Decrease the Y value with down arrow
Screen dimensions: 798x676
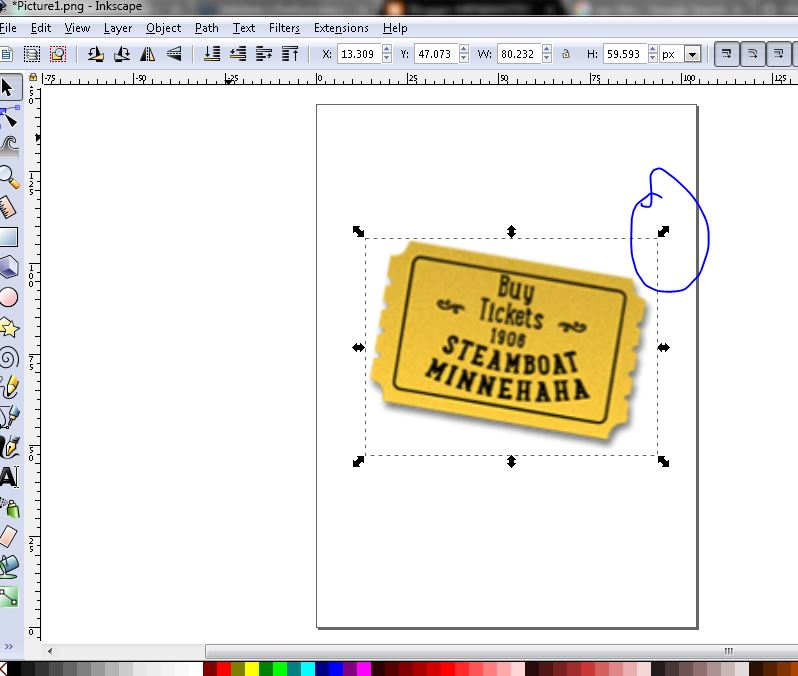click(x=464, y=59)
